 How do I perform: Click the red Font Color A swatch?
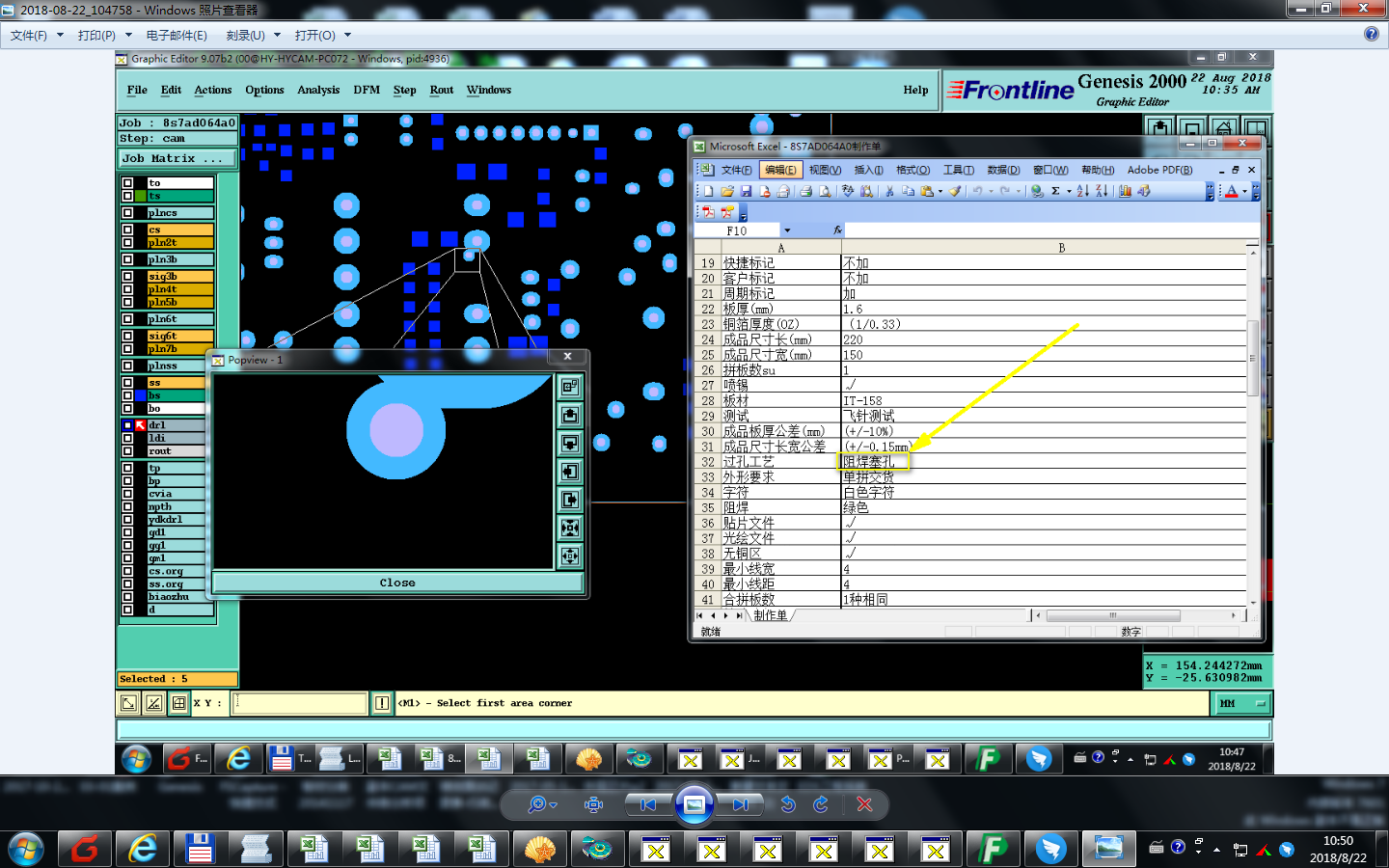click(x=1231, y=191)
